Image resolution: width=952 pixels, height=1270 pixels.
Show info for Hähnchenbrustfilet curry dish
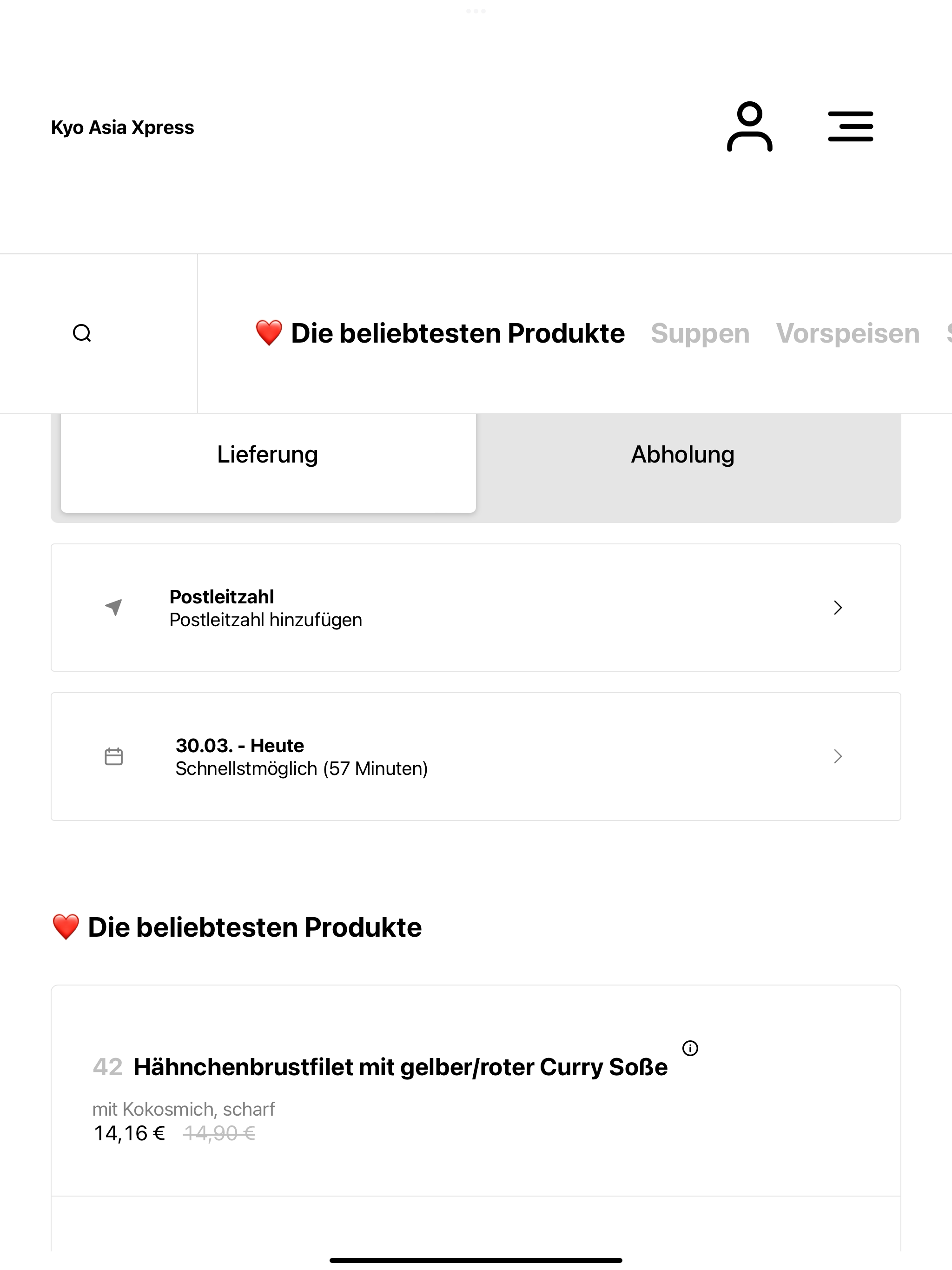click(690, 1048)
